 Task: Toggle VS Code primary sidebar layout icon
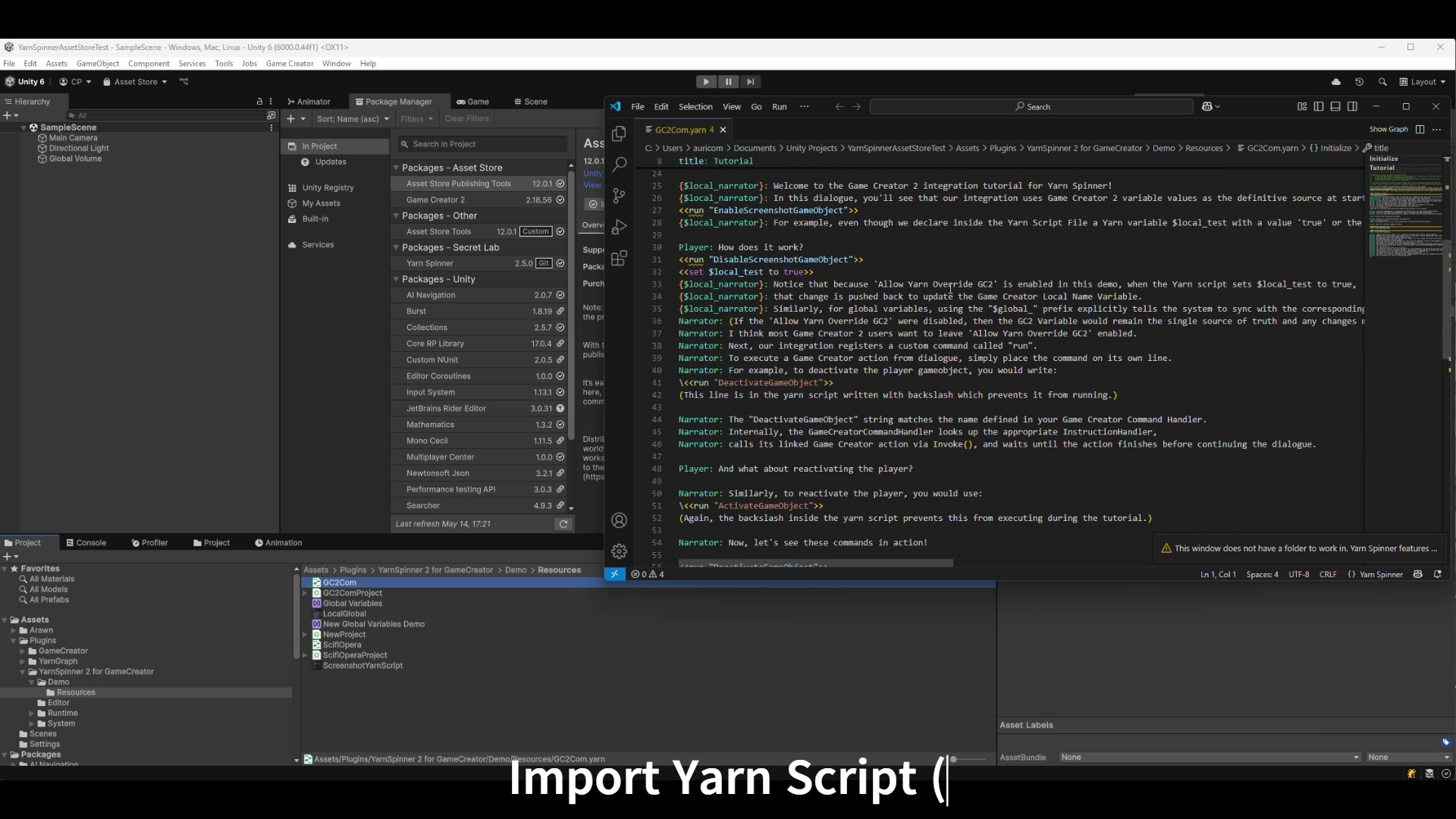1319,107
